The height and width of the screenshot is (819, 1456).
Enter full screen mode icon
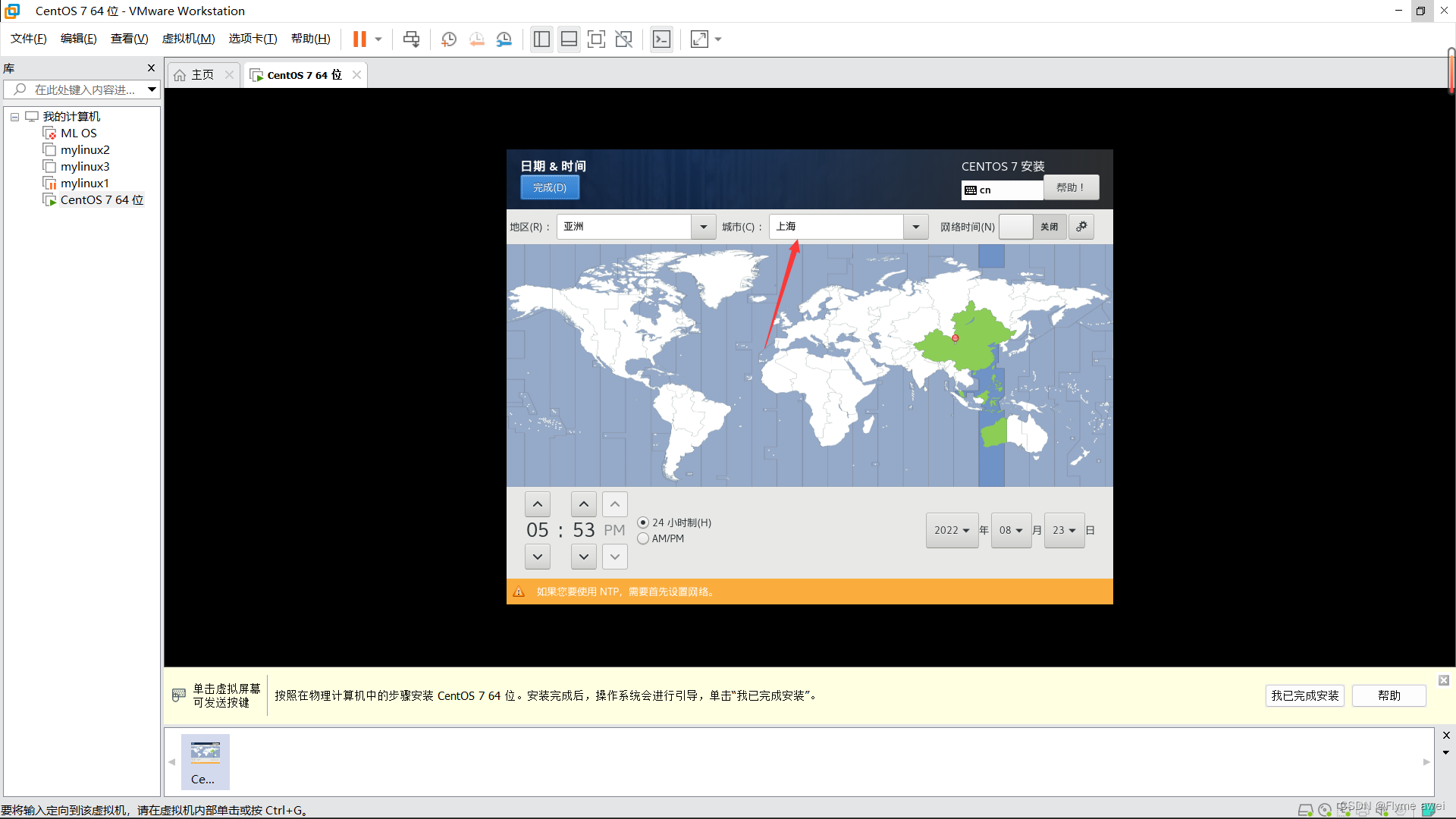(596, 39)
